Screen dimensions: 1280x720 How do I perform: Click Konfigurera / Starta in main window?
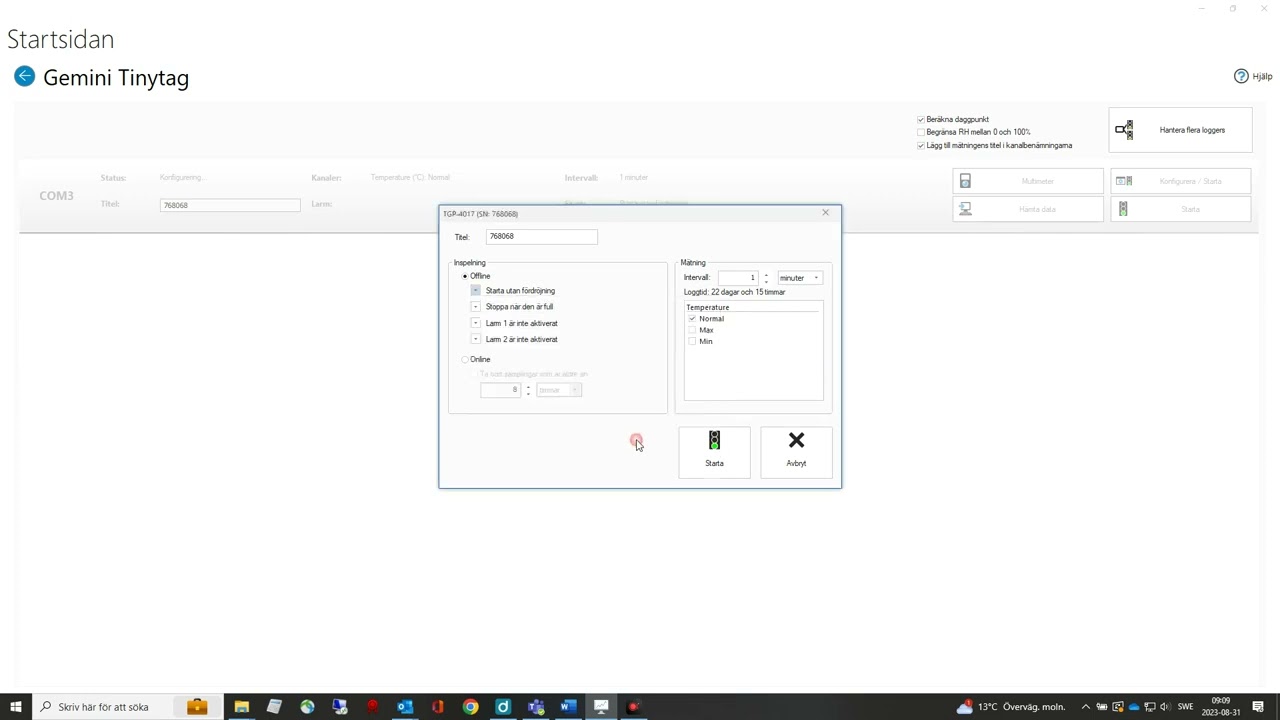pos(1180,181)
